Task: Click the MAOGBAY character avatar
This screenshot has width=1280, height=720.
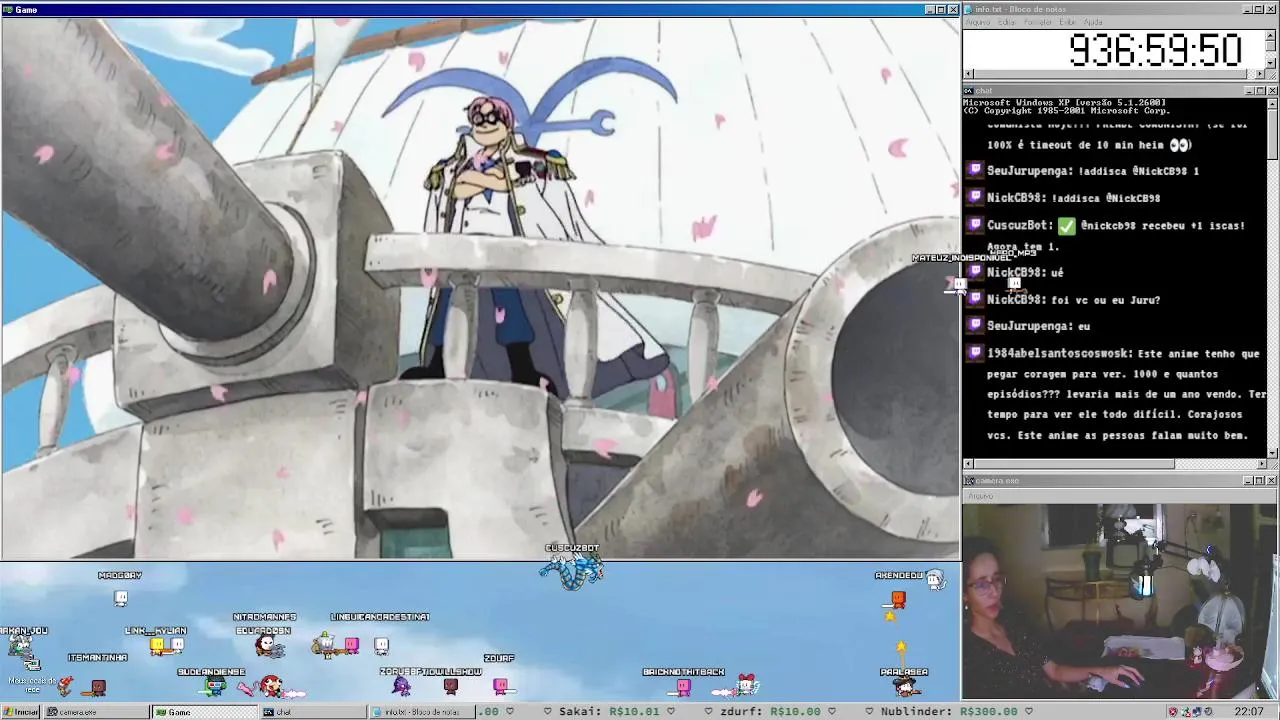Action: point(121,598)
